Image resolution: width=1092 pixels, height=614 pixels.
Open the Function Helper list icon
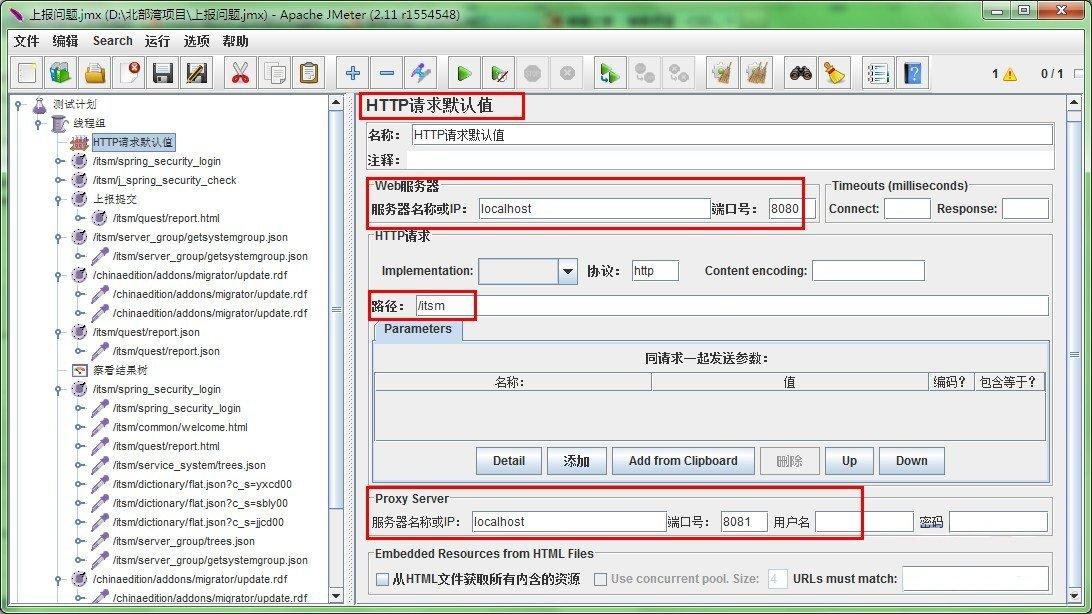point(878,72)
